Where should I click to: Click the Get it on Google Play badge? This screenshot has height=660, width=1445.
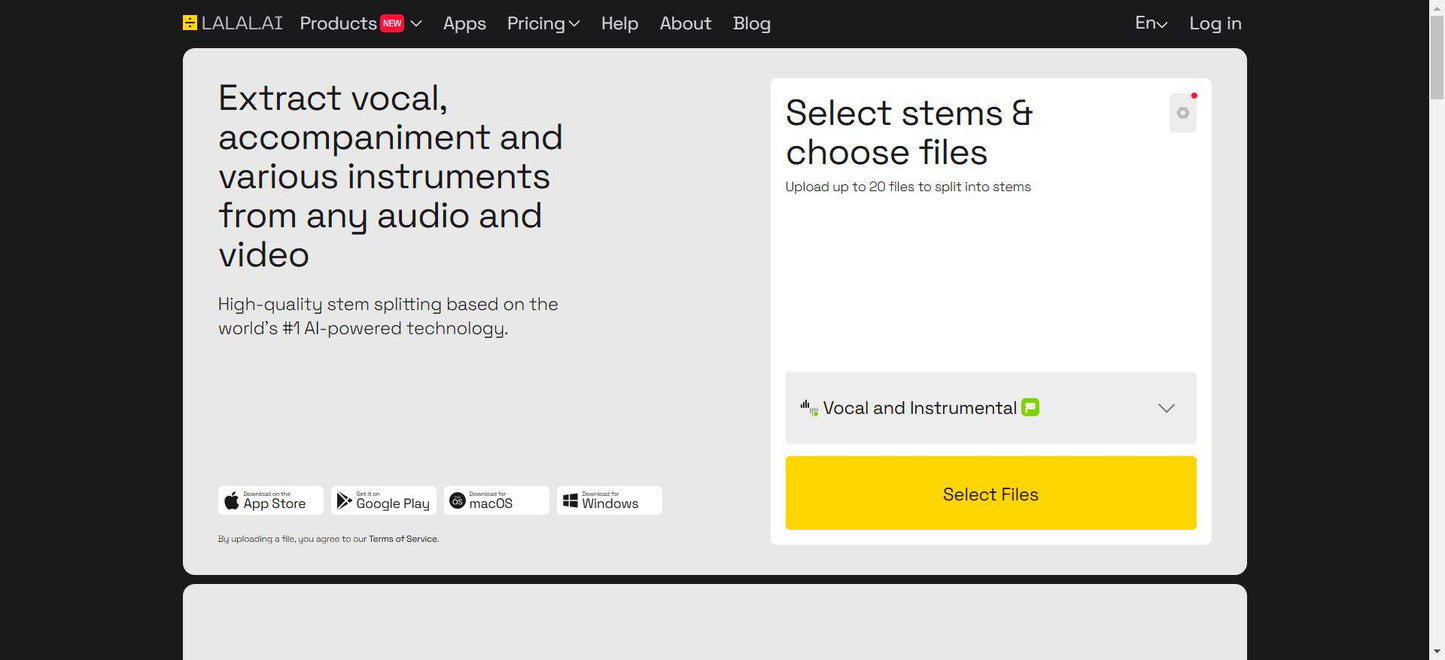384,500
